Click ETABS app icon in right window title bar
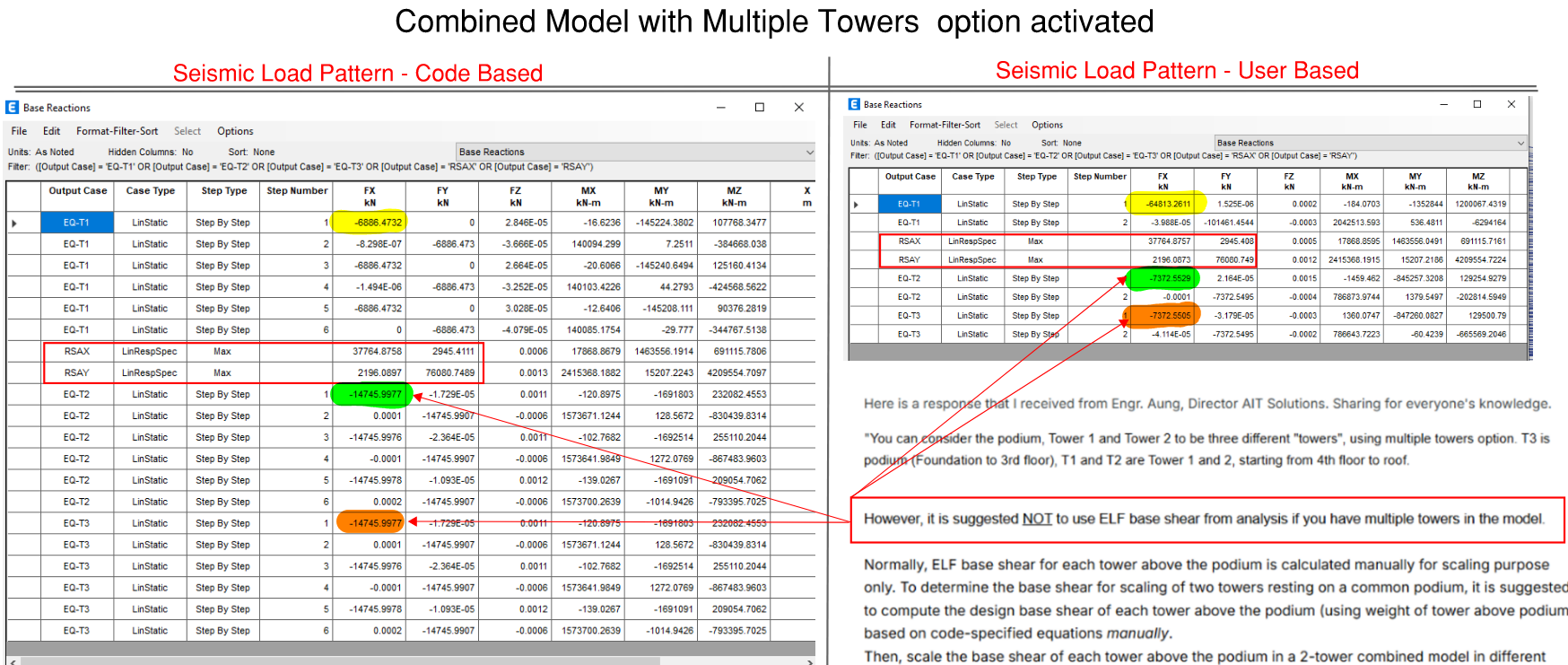1568x665 pixels. pyautogui.click(x=855, y=104)
